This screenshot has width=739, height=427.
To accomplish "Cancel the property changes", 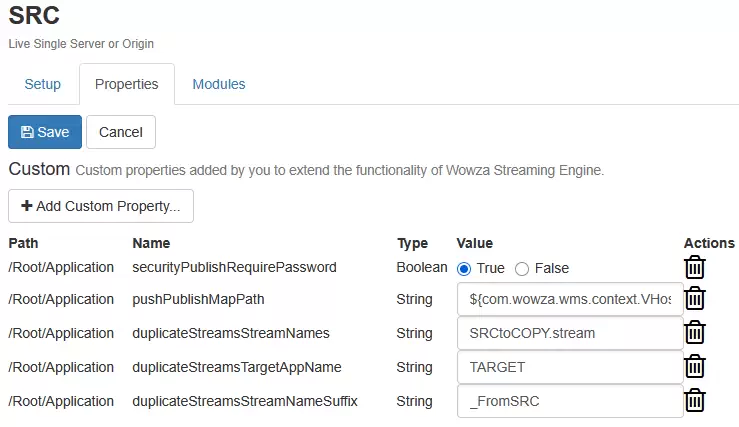I will pyautogui.click(x=121, y=132).
